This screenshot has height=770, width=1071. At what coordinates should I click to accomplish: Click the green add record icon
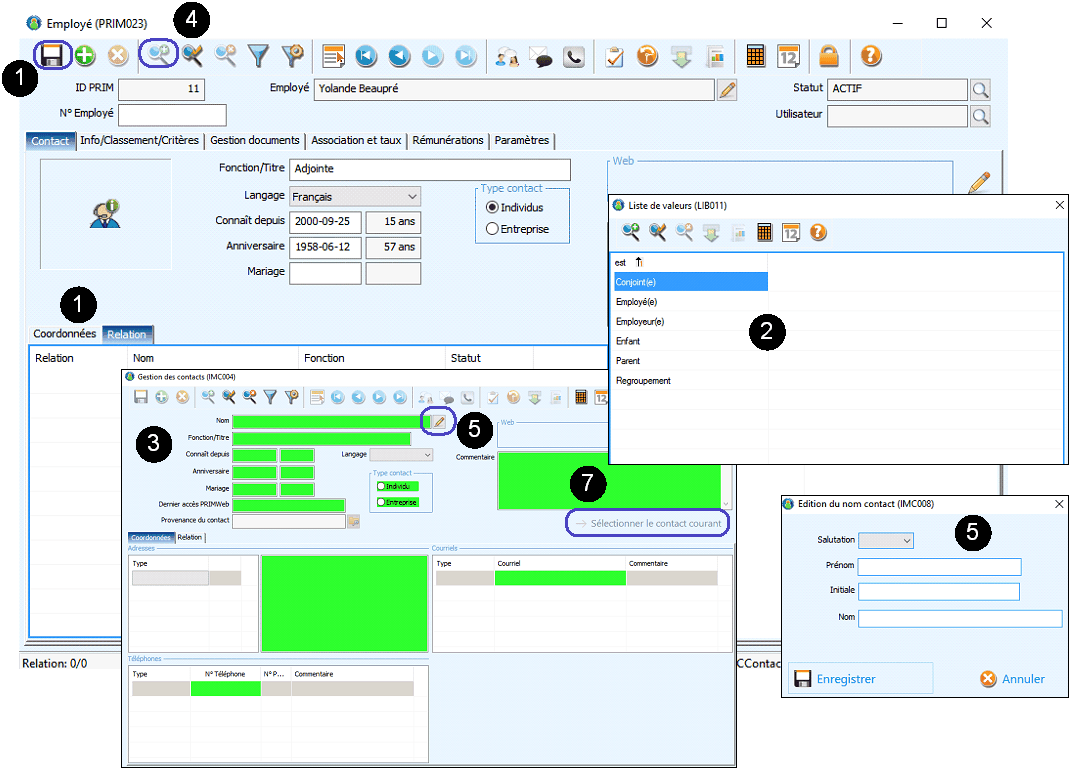click(x=85, y=56)
